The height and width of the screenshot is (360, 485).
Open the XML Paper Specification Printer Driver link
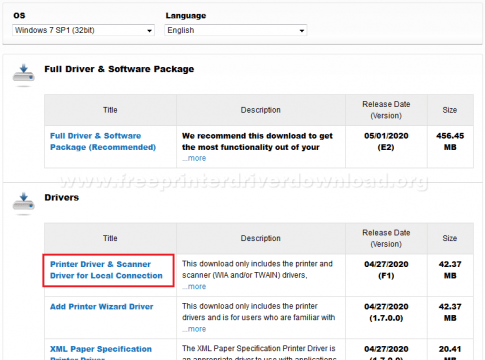click(x=101, y=353)
